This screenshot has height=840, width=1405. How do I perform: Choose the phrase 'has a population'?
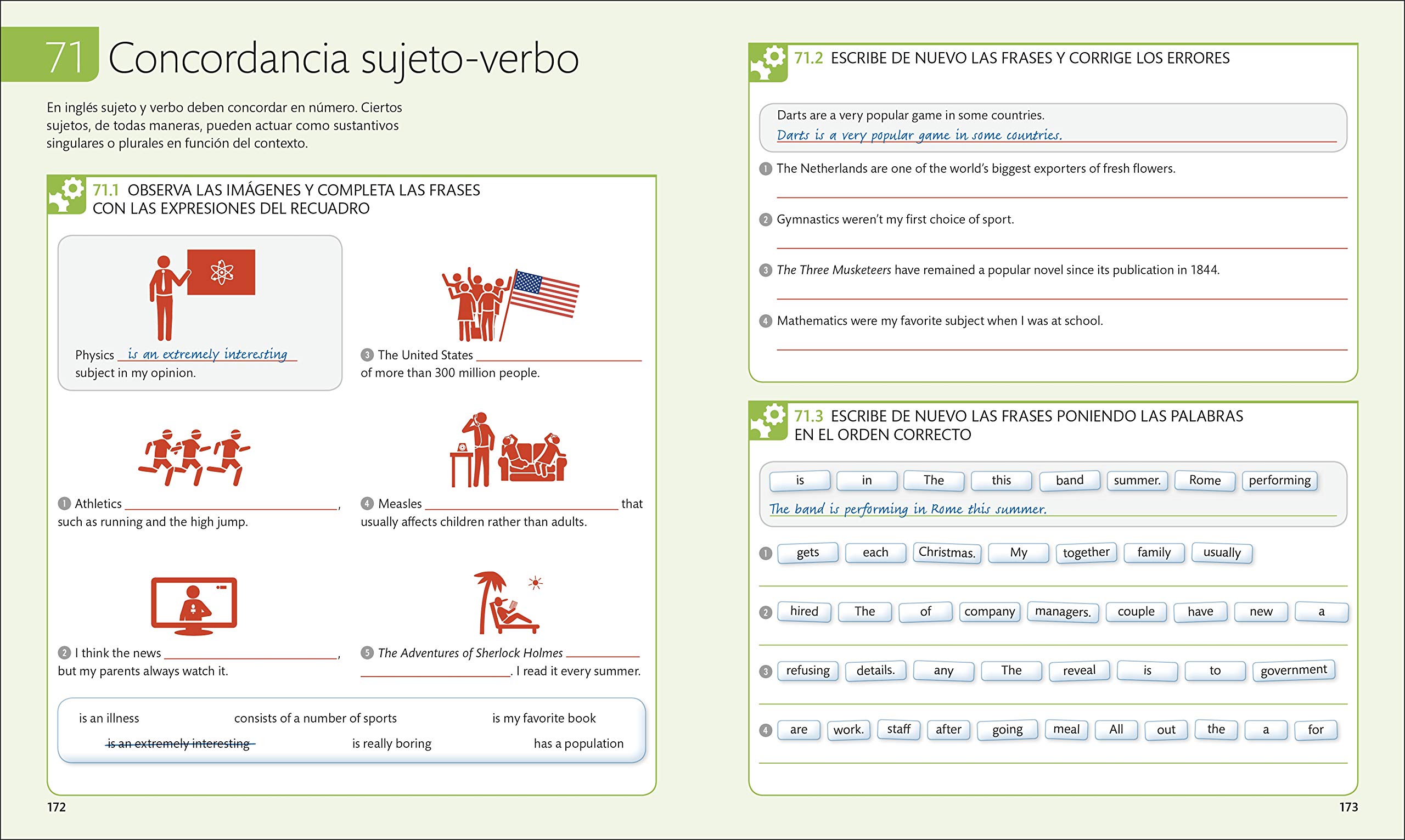click(x=578, y=744)
